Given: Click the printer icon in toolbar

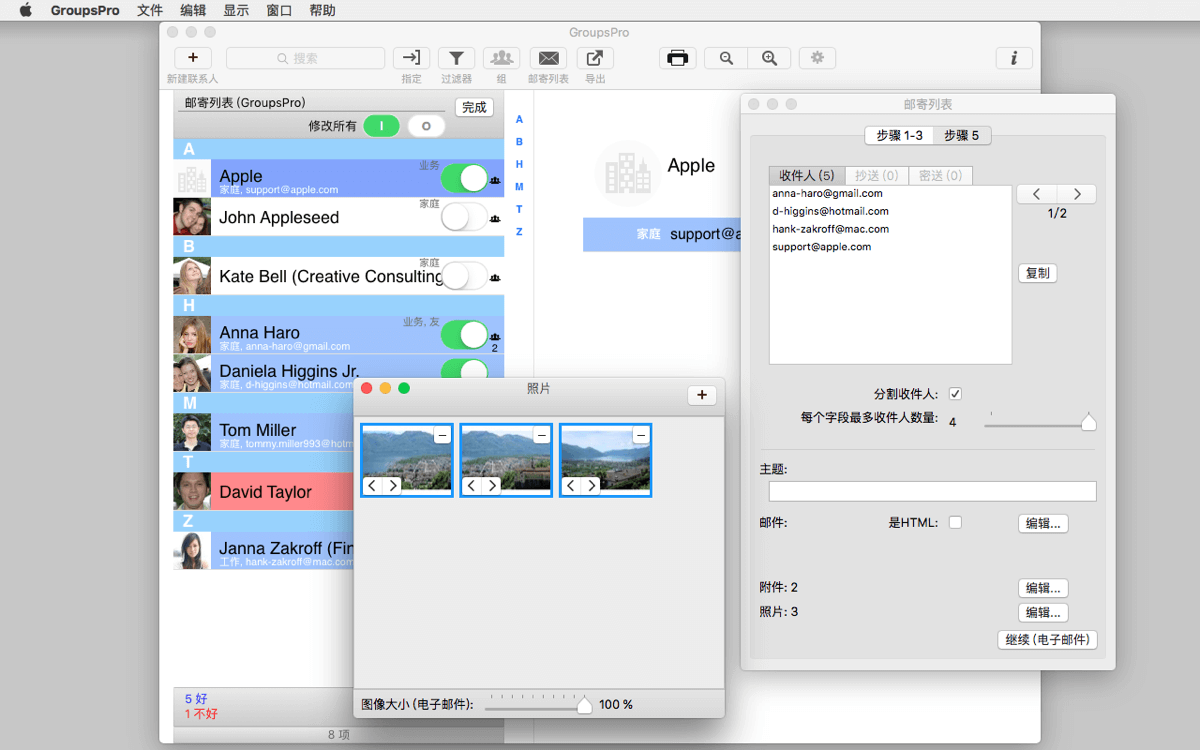Looking at the screenshot, I should tap(678, 58).
